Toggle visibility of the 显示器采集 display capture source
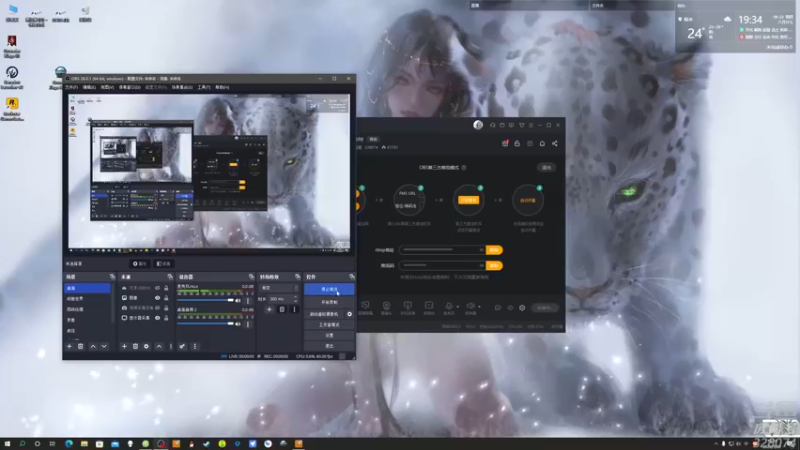Viewport: 800px width, 450px height. [157, 317]
